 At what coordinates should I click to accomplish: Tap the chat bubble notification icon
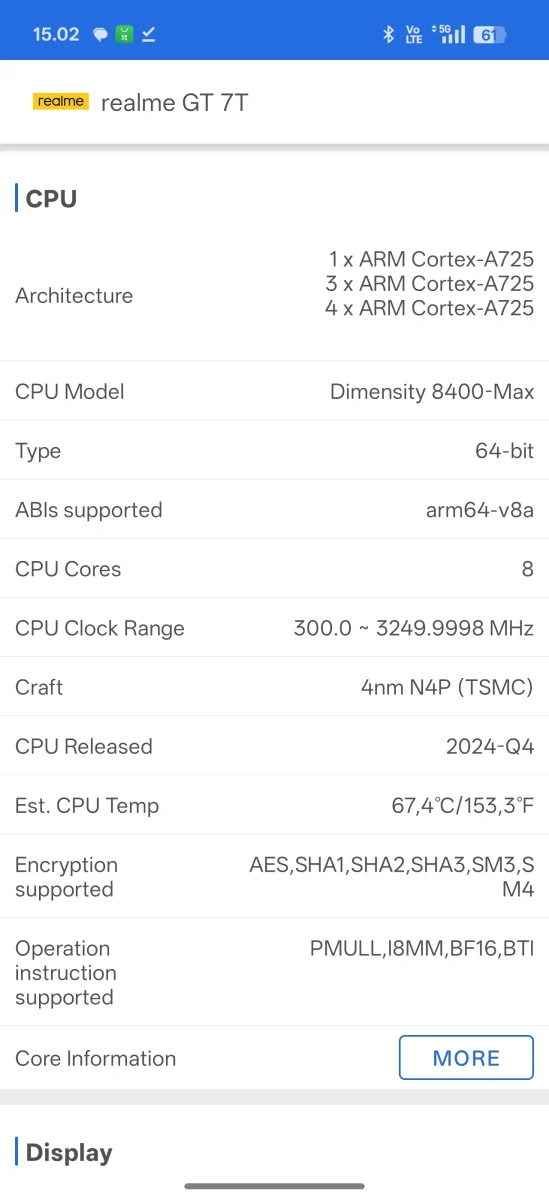100,34
